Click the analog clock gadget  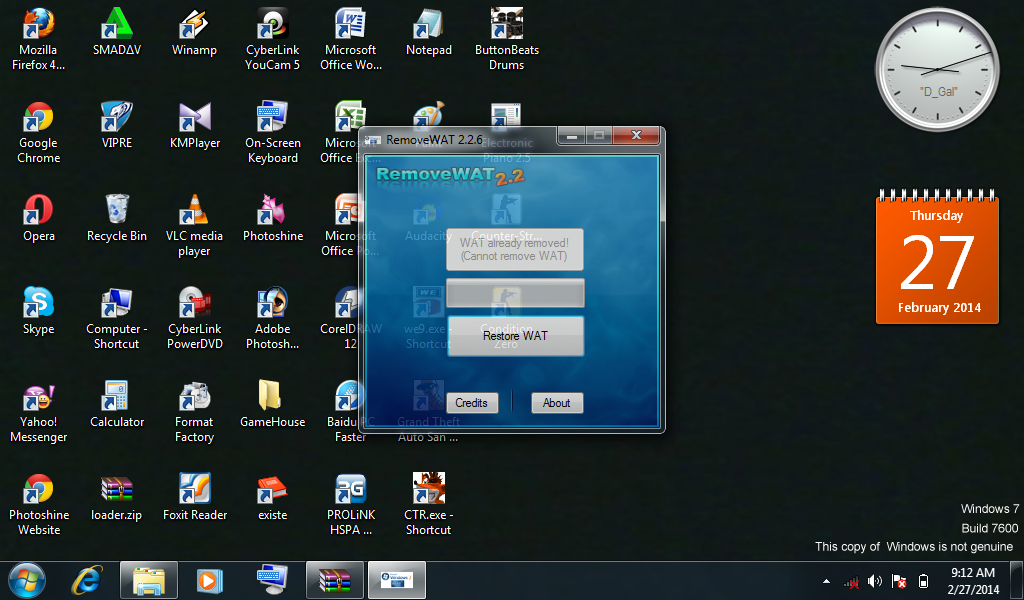(937, 69)
